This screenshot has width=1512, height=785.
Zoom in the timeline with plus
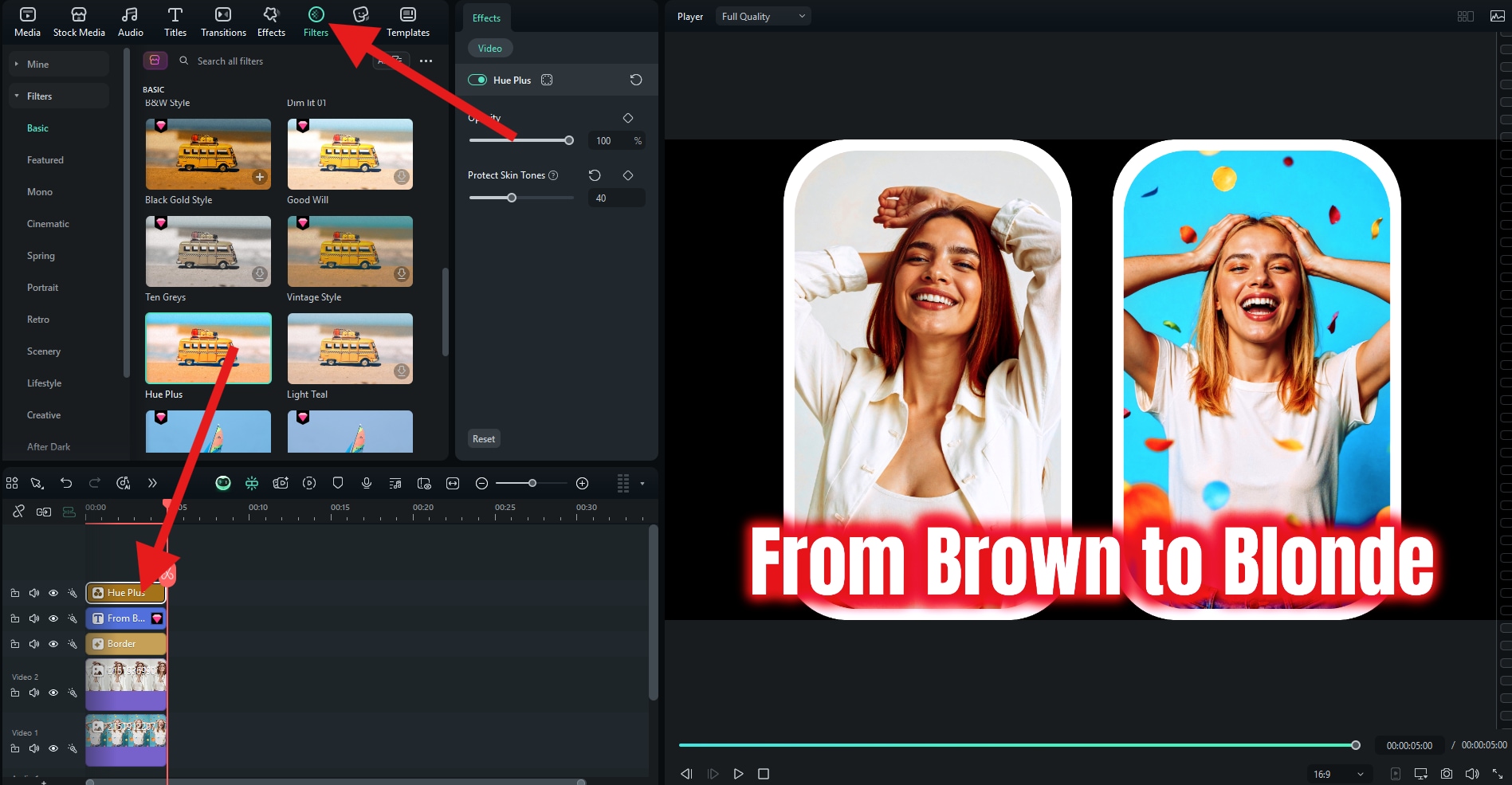point(583,483)
